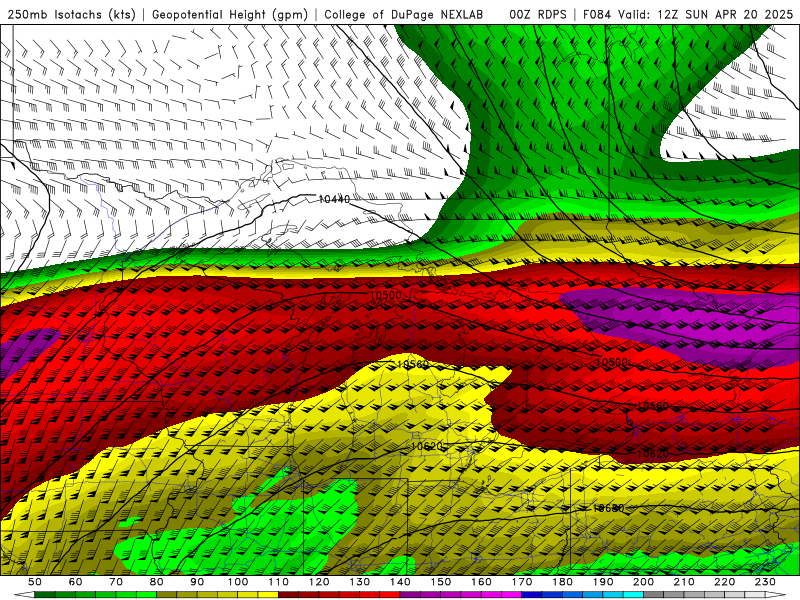Select the 210 kts legend value
The width and height of the screenshot is (800, 600).
684,582
